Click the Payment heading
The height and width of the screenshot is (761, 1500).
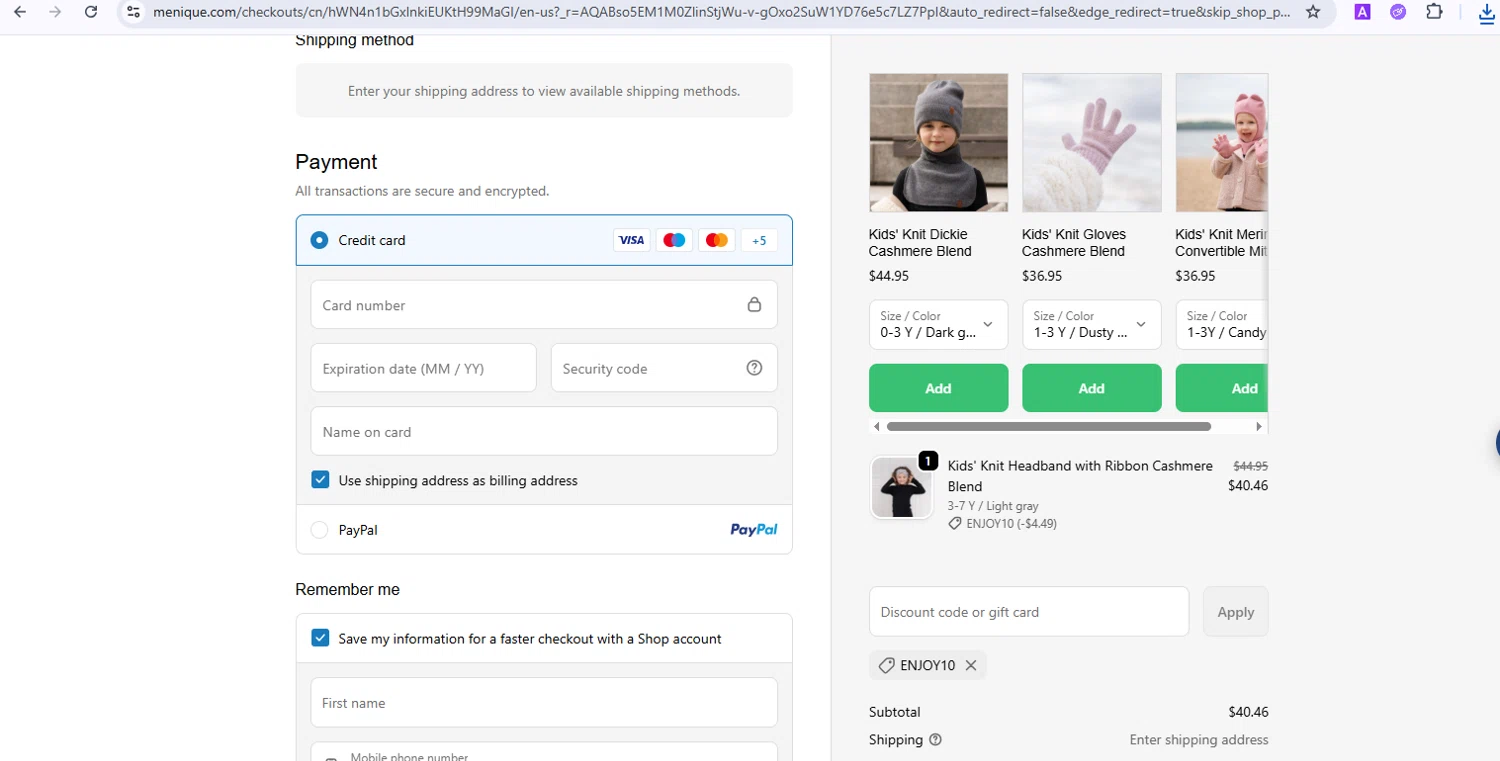point(336,162)
